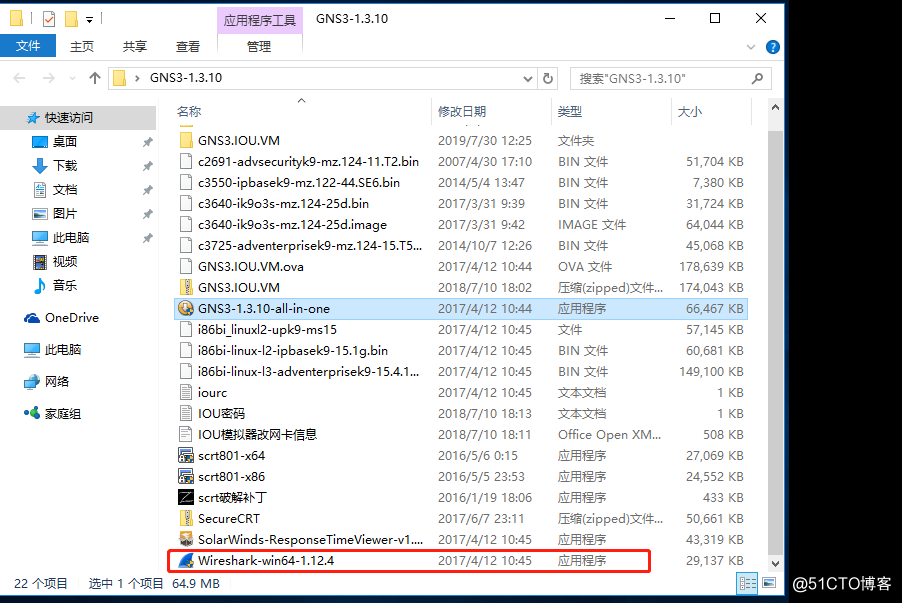Click the 应用程序工具 contextual tab
Screen dimensions: 902x603
(x=259, y=21)
